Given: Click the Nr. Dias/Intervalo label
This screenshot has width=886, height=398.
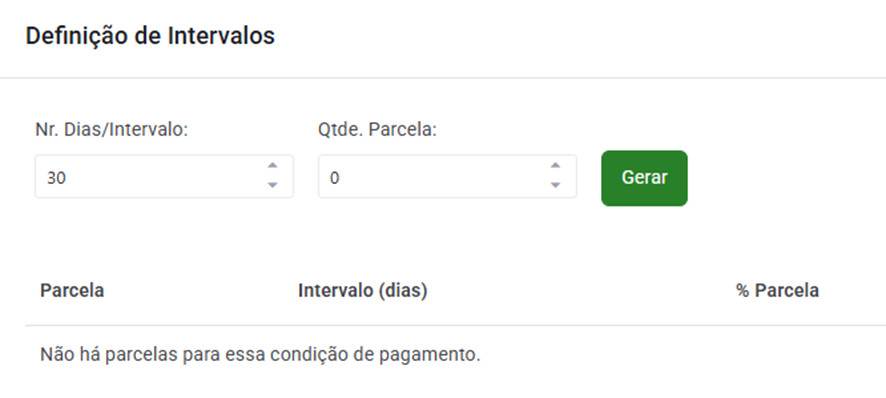Looking at the screenshot, I should [111, 129].
